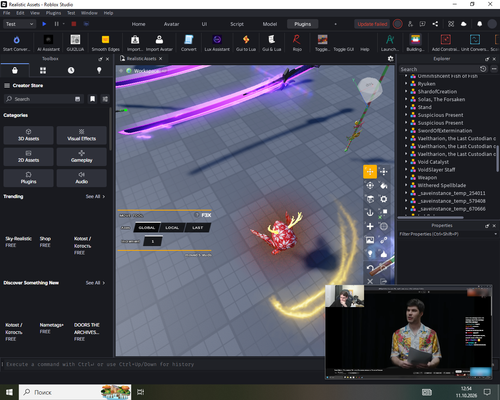The image size is (500, 400).
Task: Click the Update failed button
Action: [x=372, y=24]
